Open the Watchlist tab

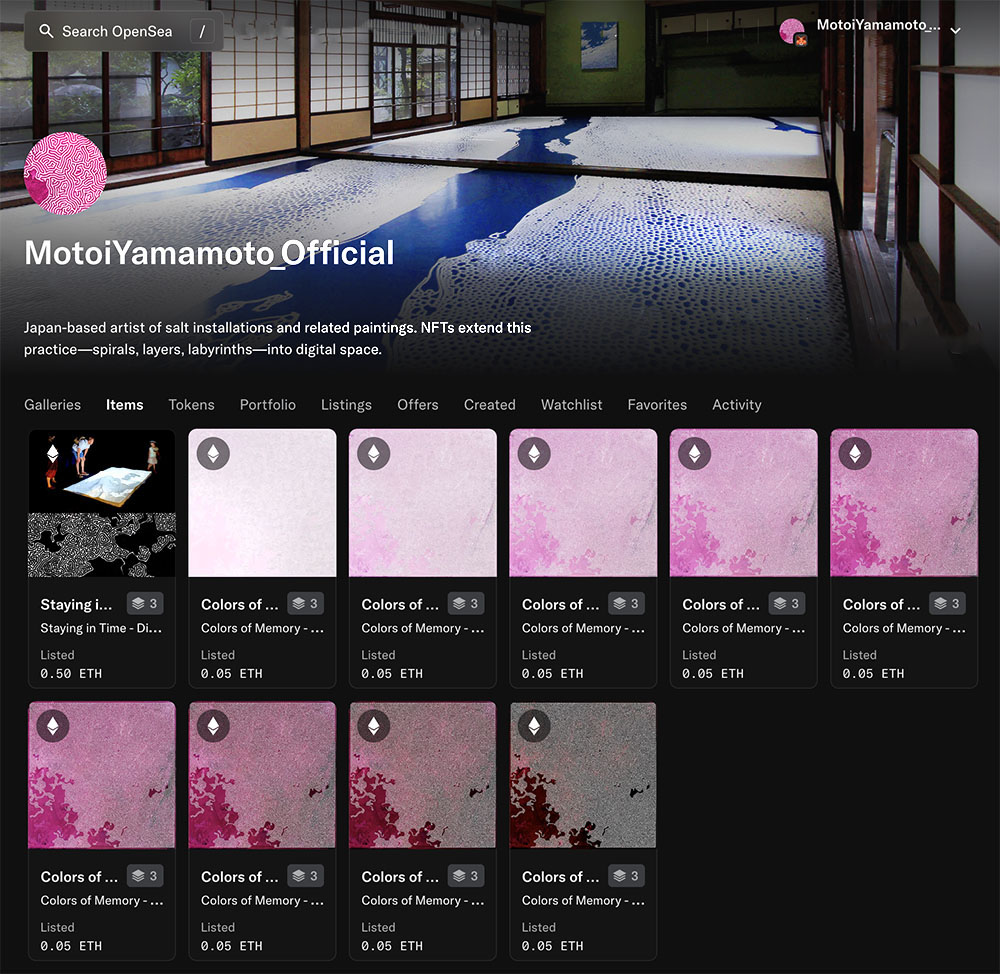pyautogui.click(x=571, y=405)
